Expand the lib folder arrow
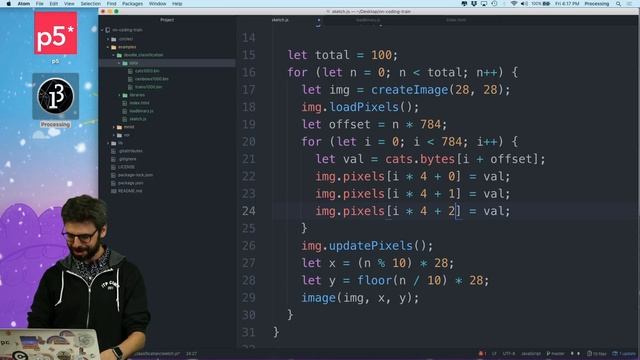 point(108,143)
